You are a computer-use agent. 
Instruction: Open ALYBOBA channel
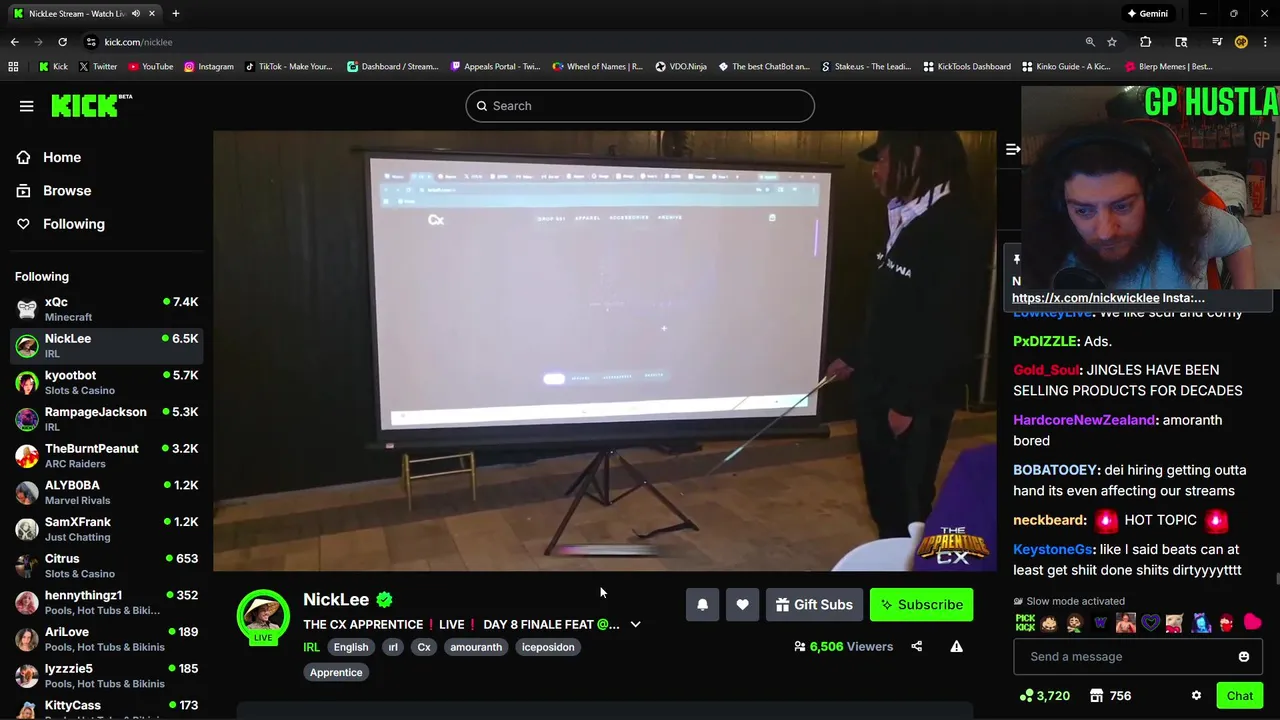click(x=106, y=492)
